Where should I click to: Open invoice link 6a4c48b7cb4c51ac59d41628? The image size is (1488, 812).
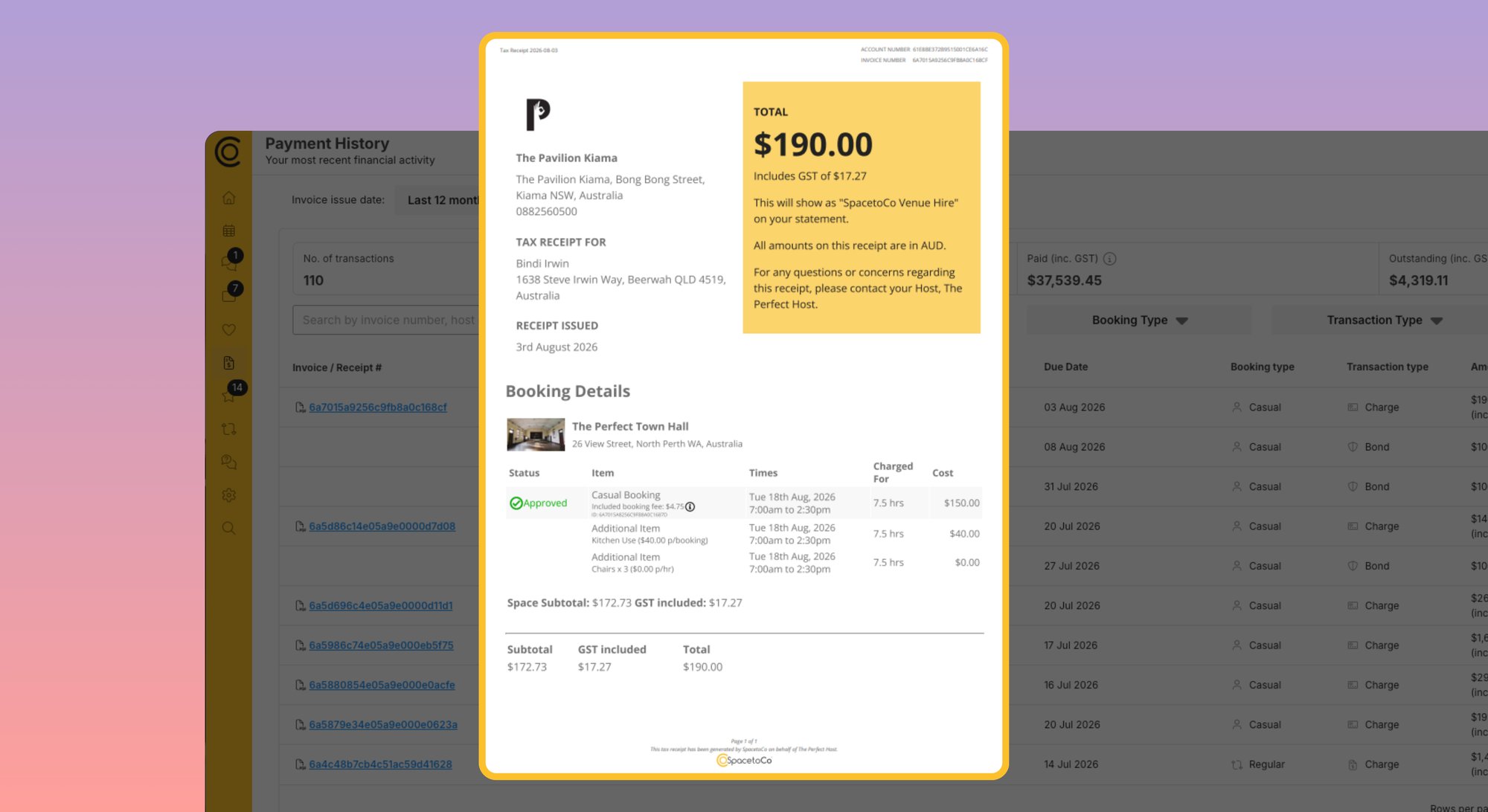click(380, 764)
